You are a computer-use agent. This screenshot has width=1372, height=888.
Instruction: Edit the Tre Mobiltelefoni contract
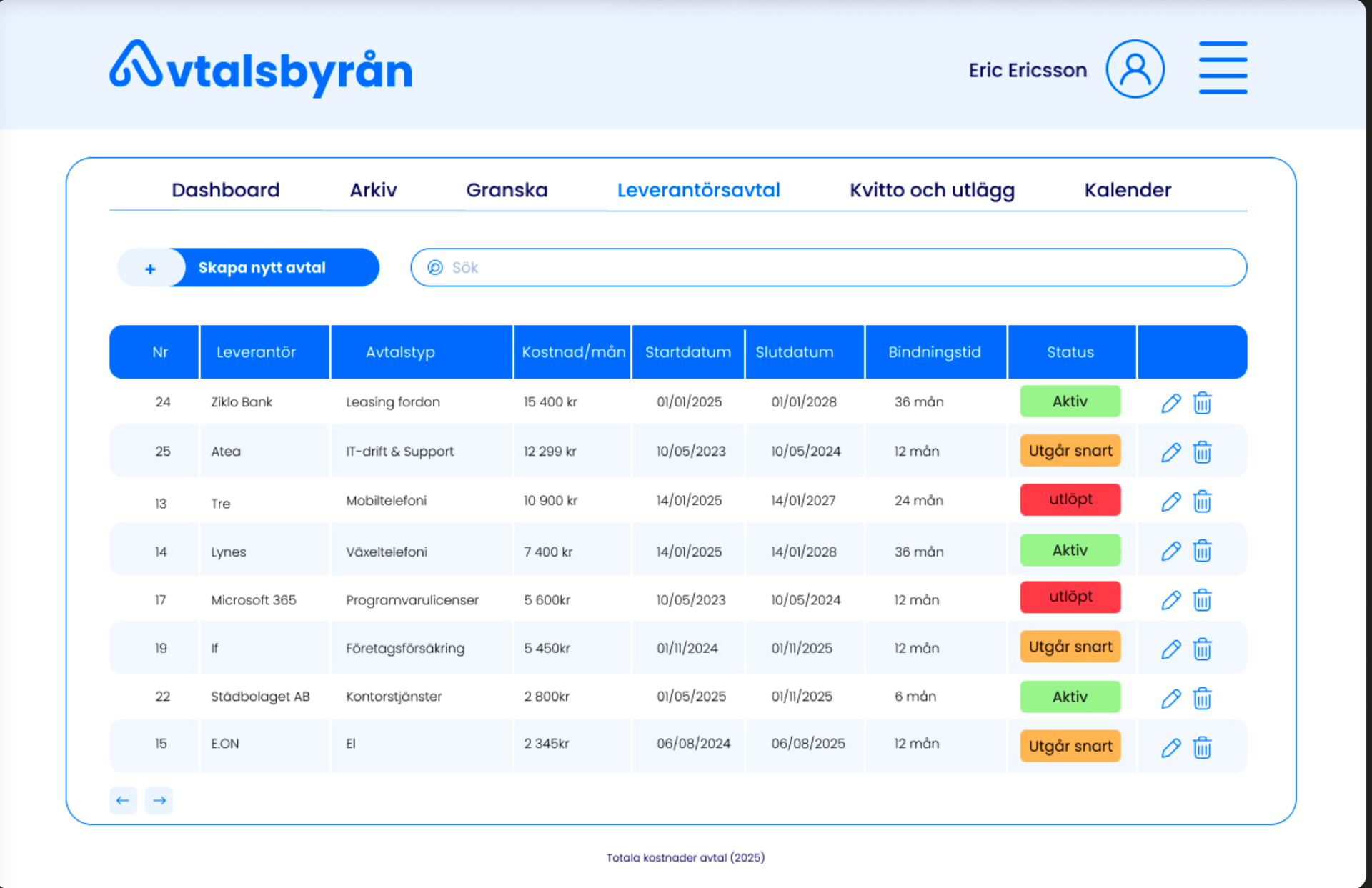point(1170,502)
